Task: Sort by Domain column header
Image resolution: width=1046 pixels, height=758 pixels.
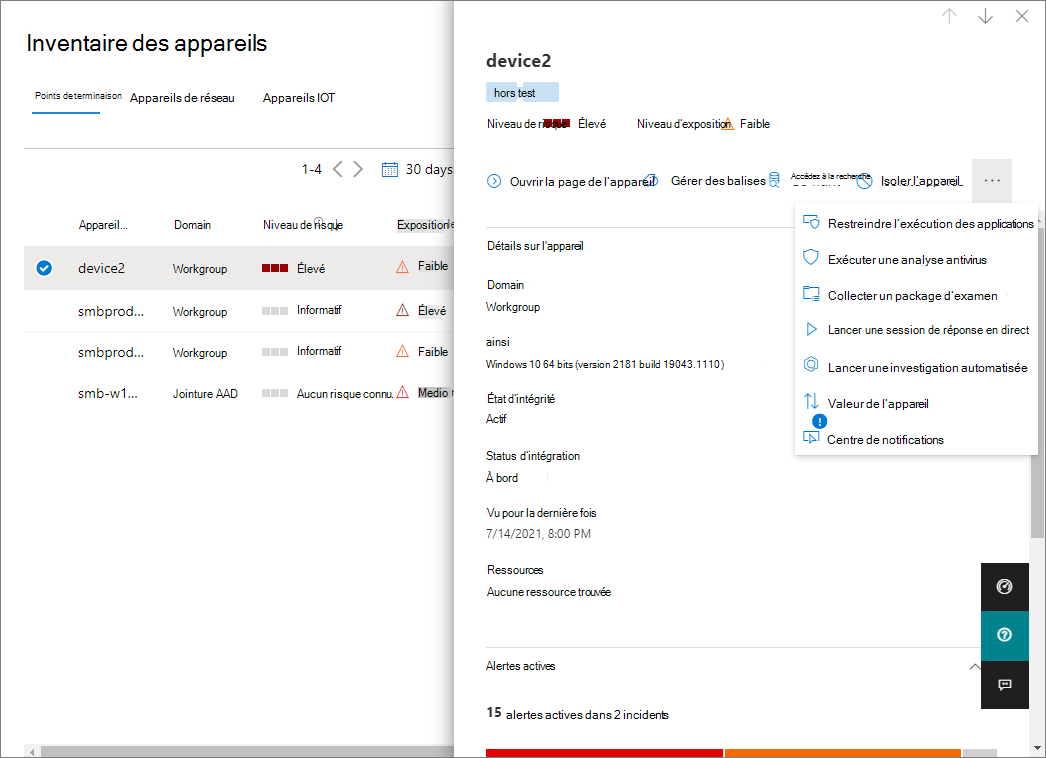Action: coord(192,225)
